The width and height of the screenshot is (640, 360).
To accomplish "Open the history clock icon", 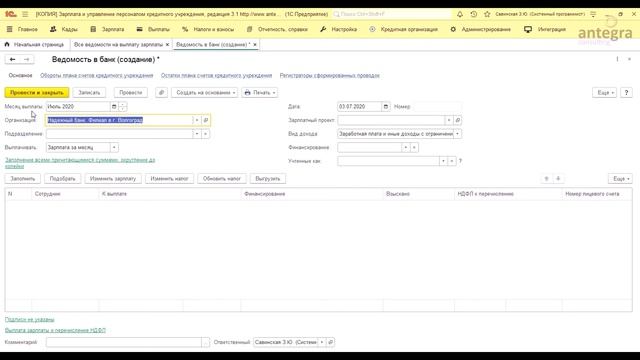I will [x=473, y=14].
